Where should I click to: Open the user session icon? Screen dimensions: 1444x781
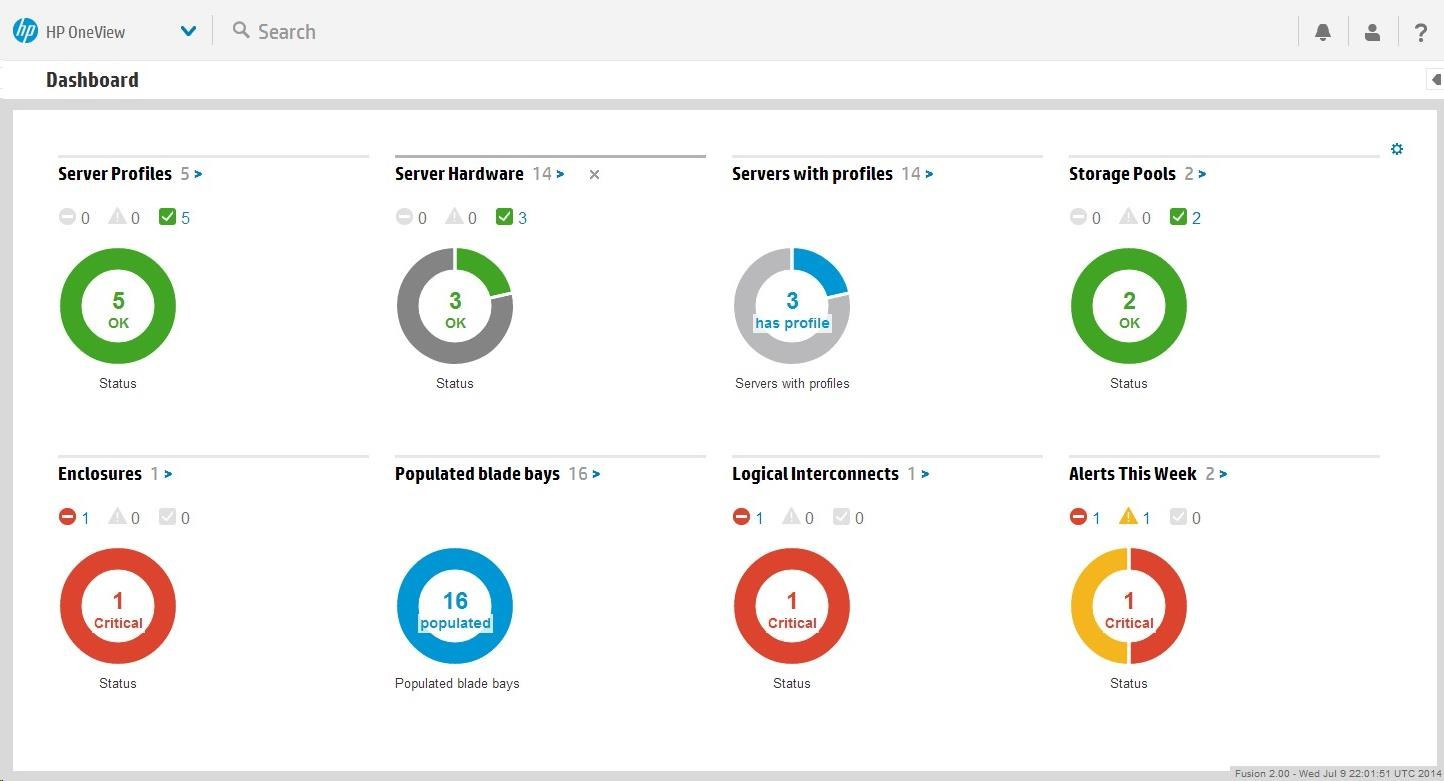[x=1372, y=32]
